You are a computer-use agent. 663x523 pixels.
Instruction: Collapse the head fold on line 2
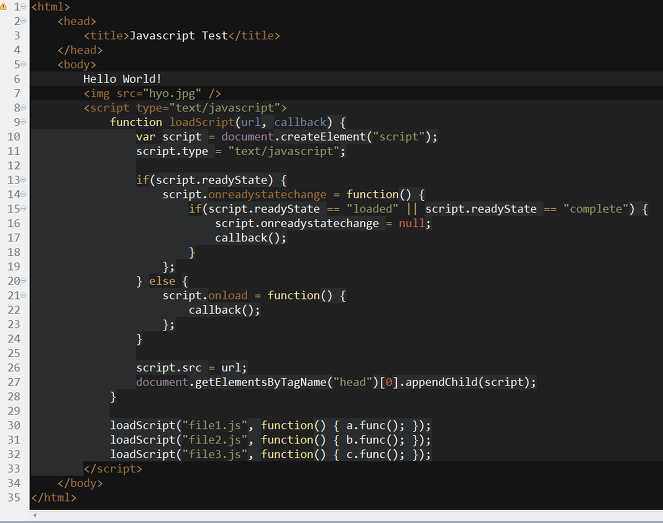point(23,21)
